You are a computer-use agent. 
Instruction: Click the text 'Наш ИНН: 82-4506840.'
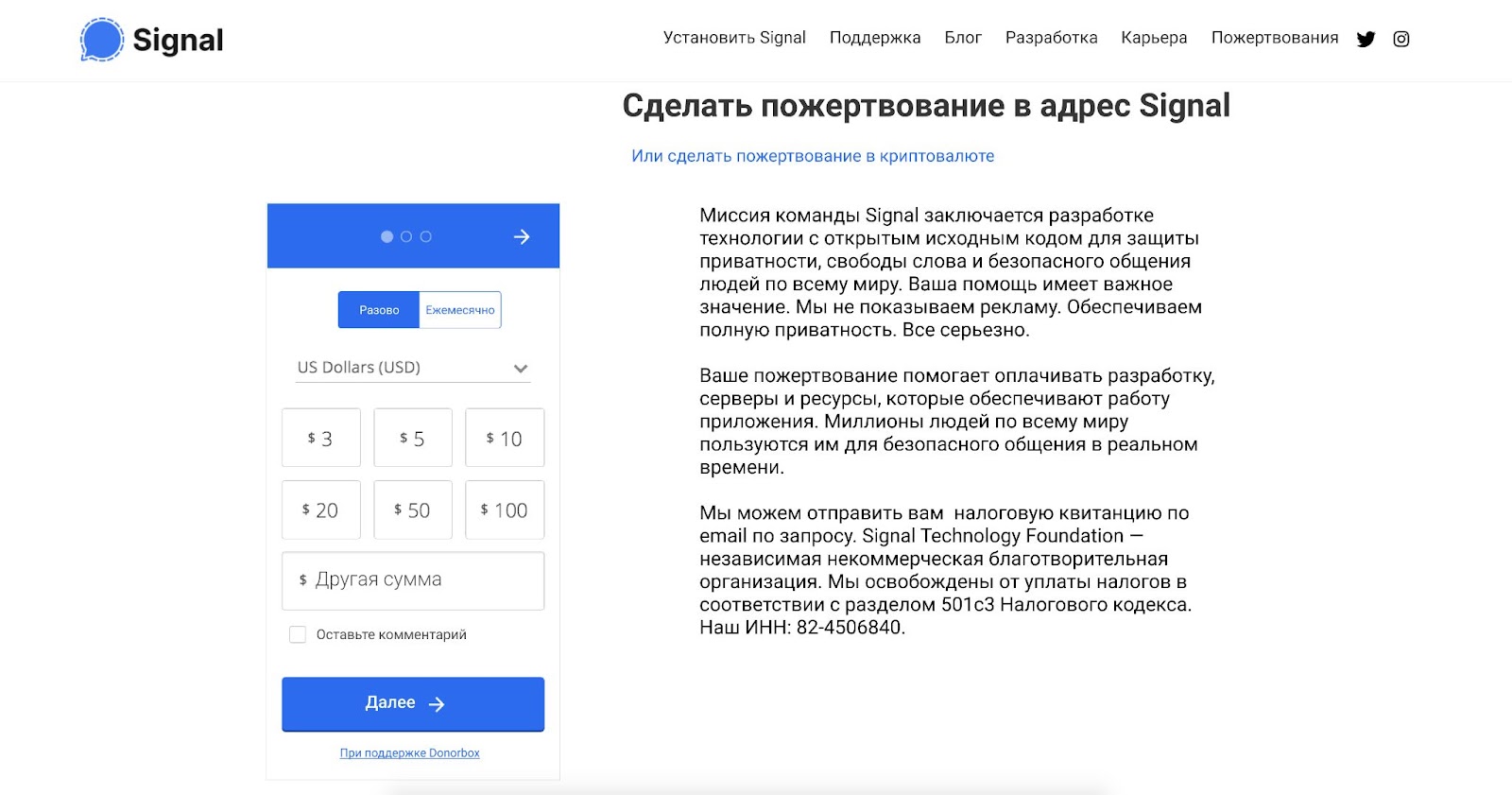tap(802, 627)
